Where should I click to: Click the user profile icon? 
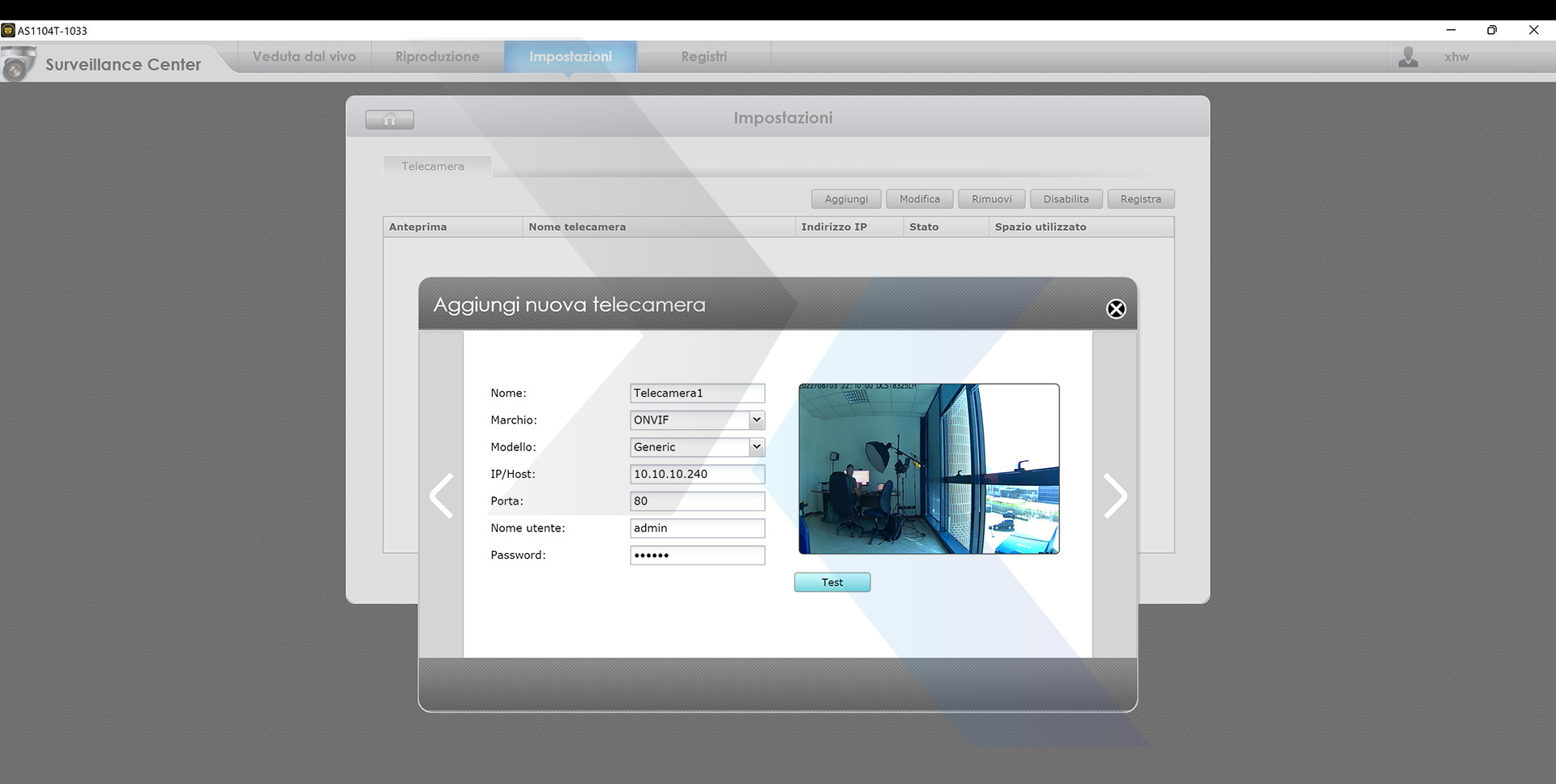[1409, 58]
